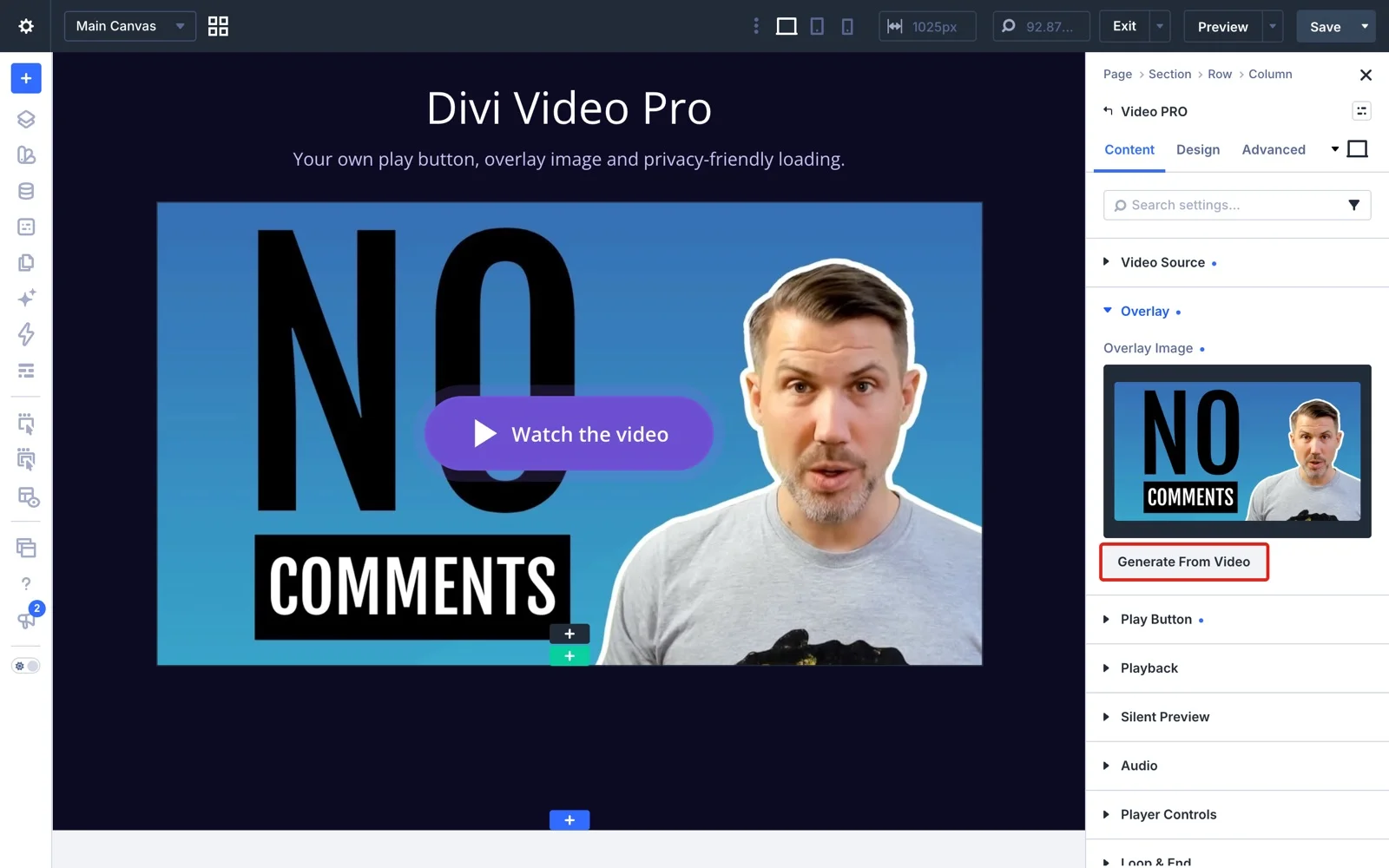This screenshot has height=868, width=1389.
Task: Click the Watch the video play button
Action: pyautogui.click(x=569, y=434)
